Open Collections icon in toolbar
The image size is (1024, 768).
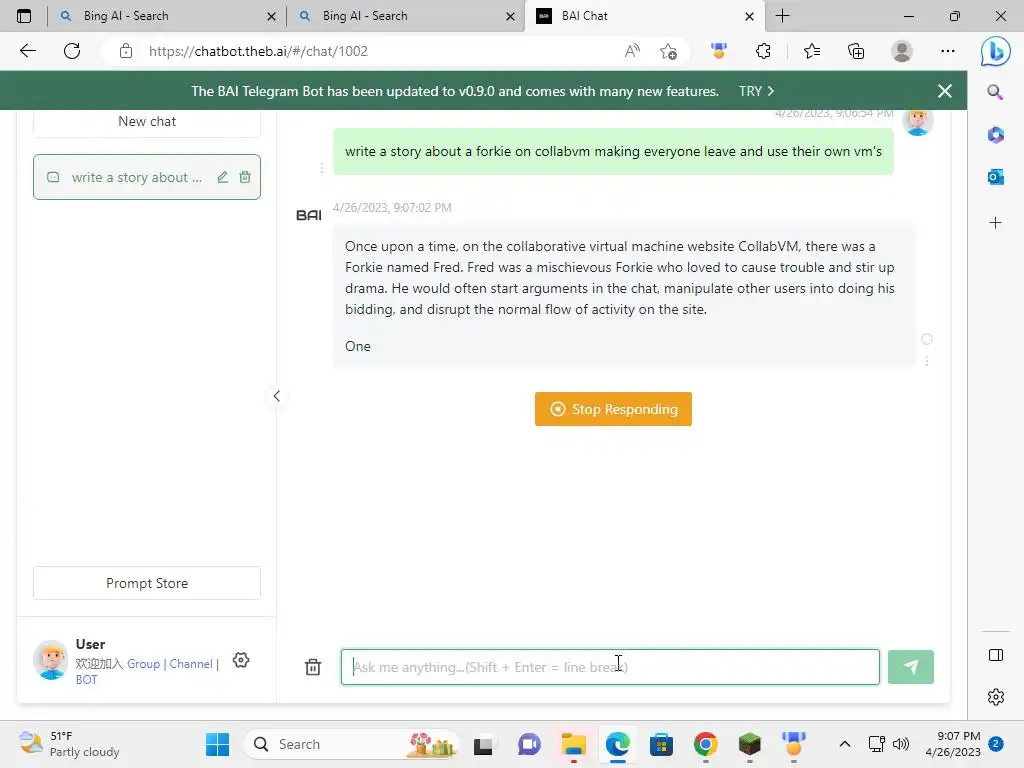click(x=856, y=51)
